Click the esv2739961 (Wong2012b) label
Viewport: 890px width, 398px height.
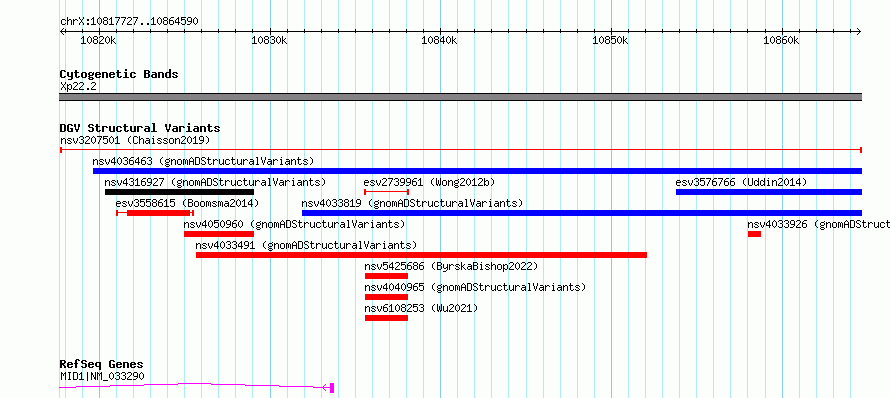tap(429, 182)
